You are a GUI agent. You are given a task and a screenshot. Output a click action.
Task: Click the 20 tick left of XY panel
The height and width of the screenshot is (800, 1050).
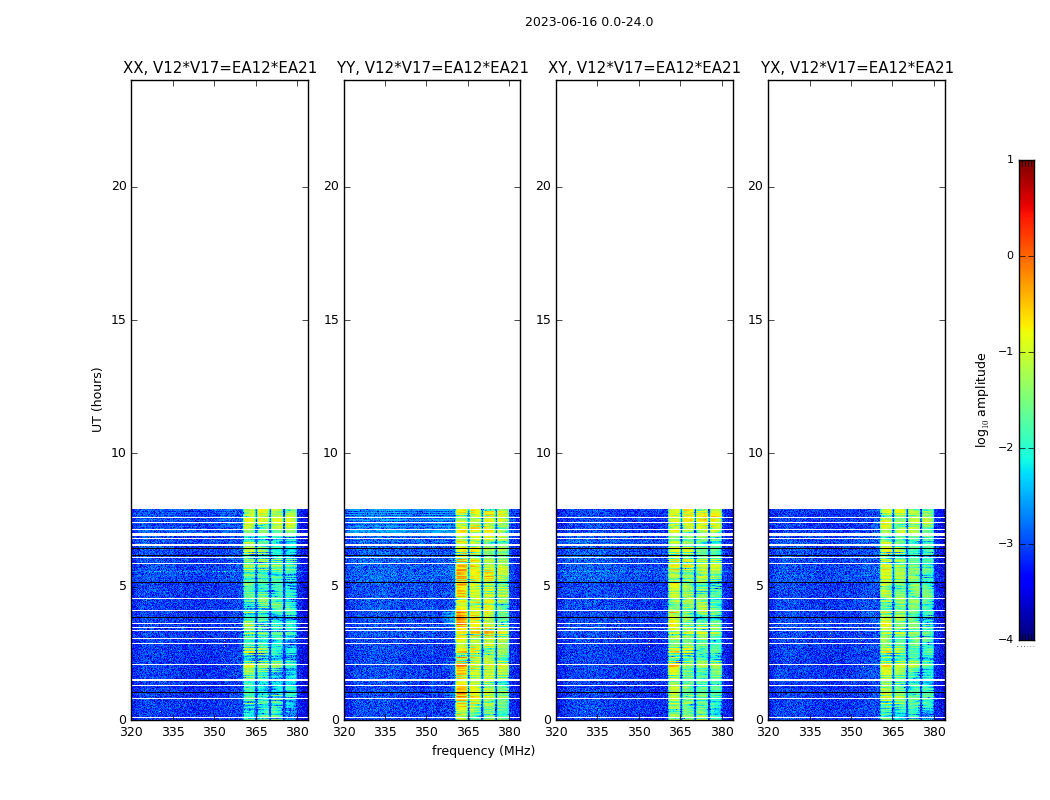coord(543,186)
